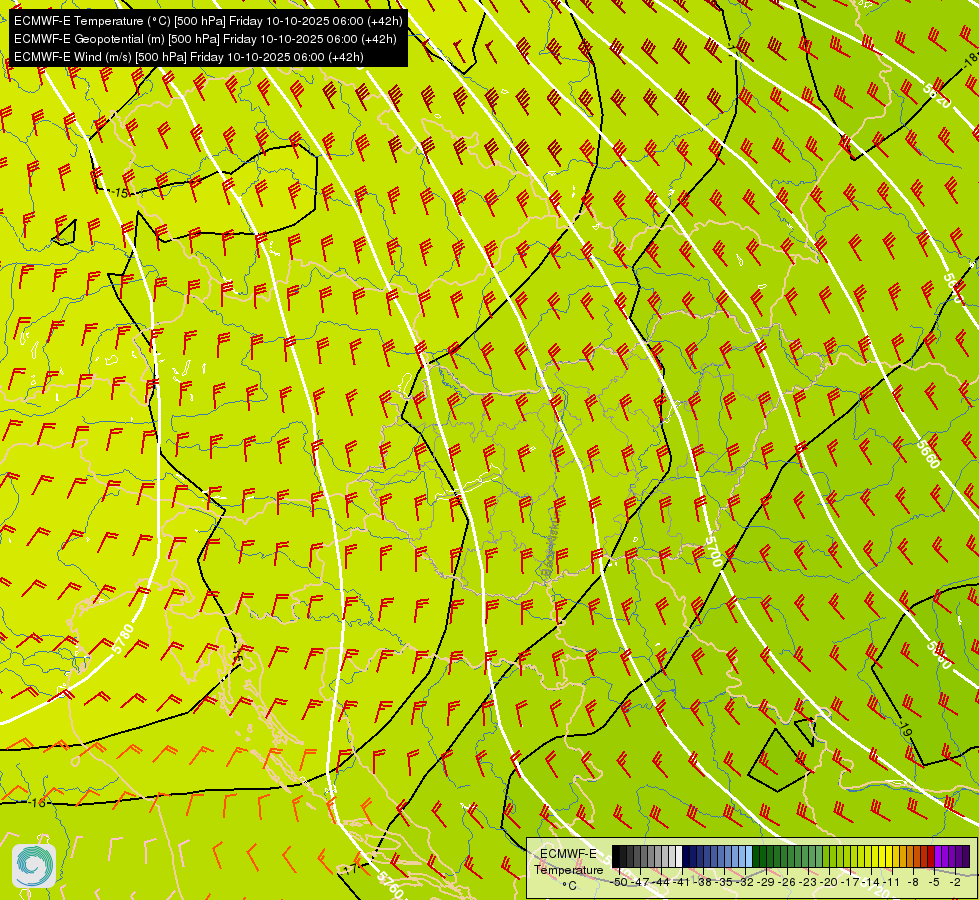Click the swirl logo icon in corner
The width and height of the screenshot is (979, 900).
point(34,866)
